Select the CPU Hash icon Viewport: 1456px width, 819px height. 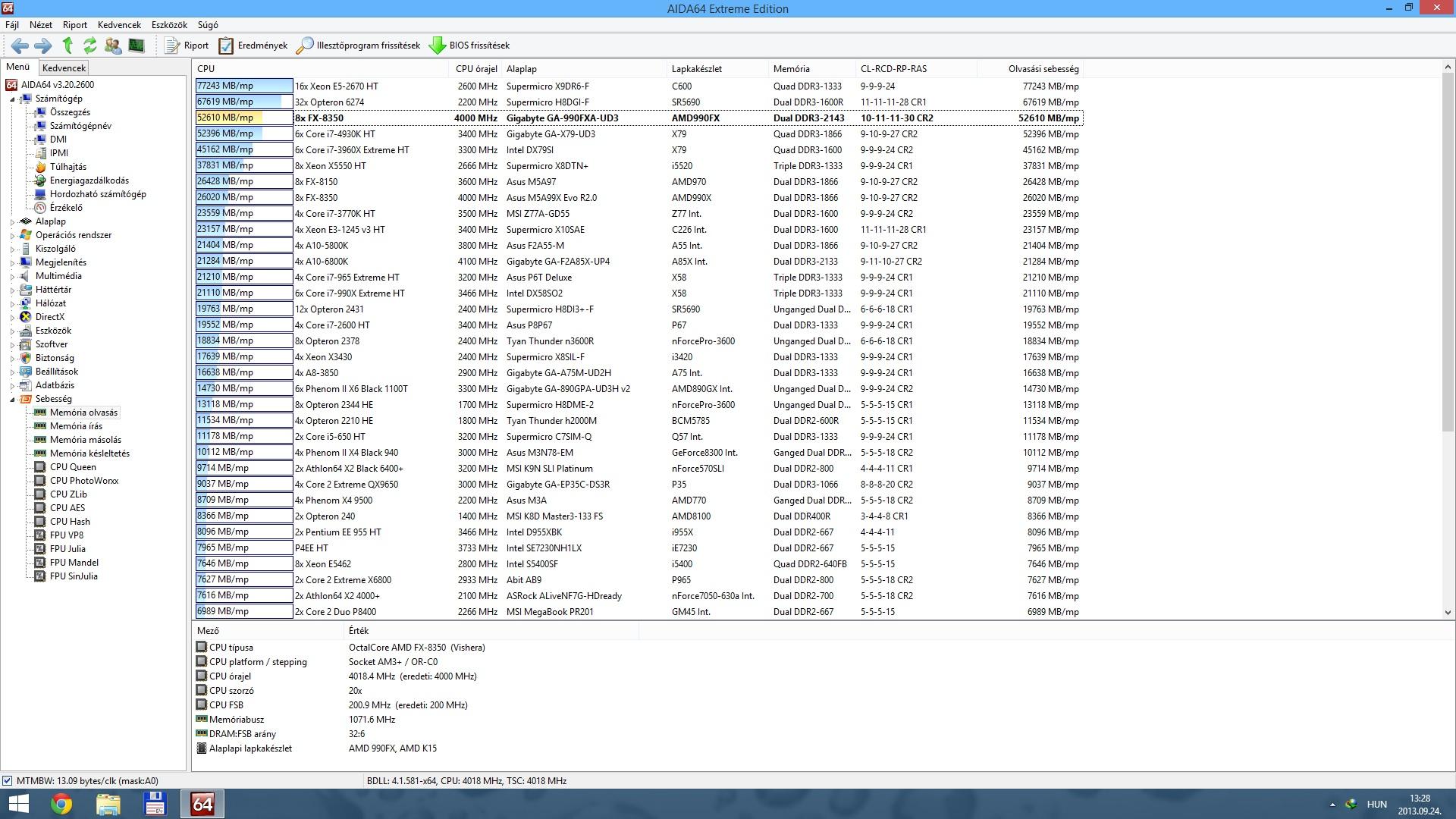tap(40, 522)
